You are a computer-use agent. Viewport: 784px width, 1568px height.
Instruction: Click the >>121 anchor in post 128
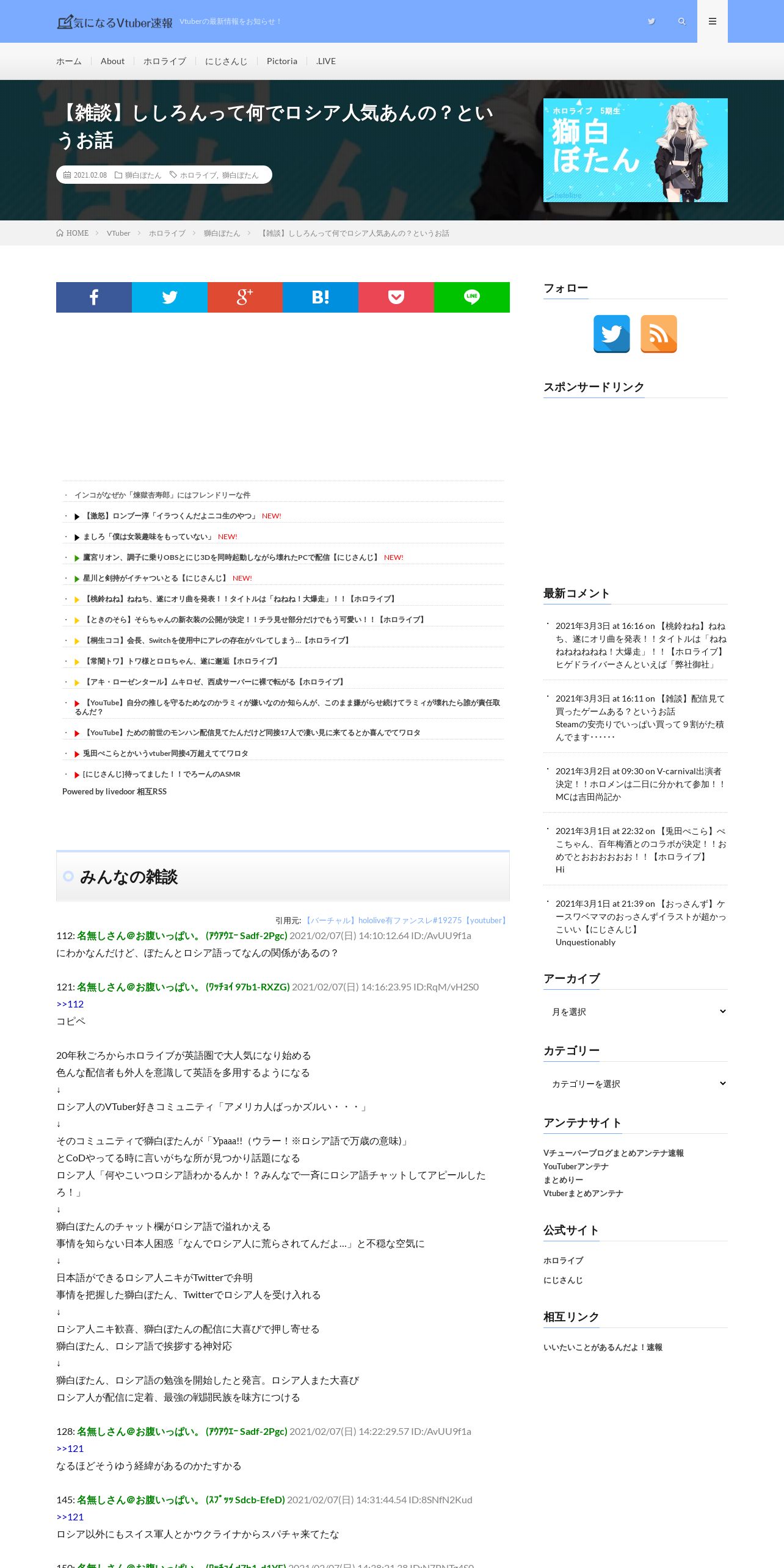click(x=70, y=1448)
